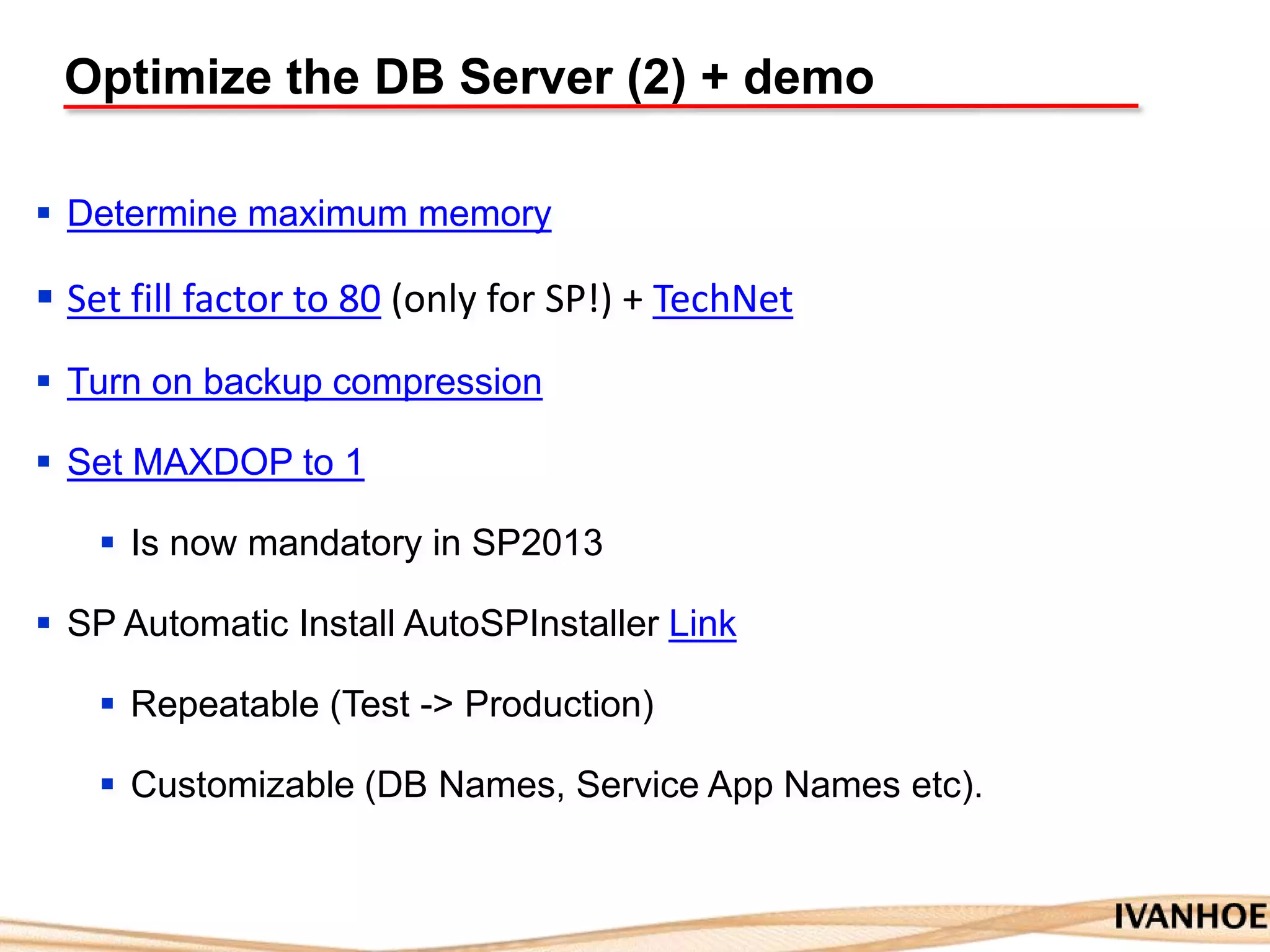This screenshot has height=952, width=1270.
Task: Click the 'Repeatable (Test -> Production)' line
Action: tap(392, 705)
